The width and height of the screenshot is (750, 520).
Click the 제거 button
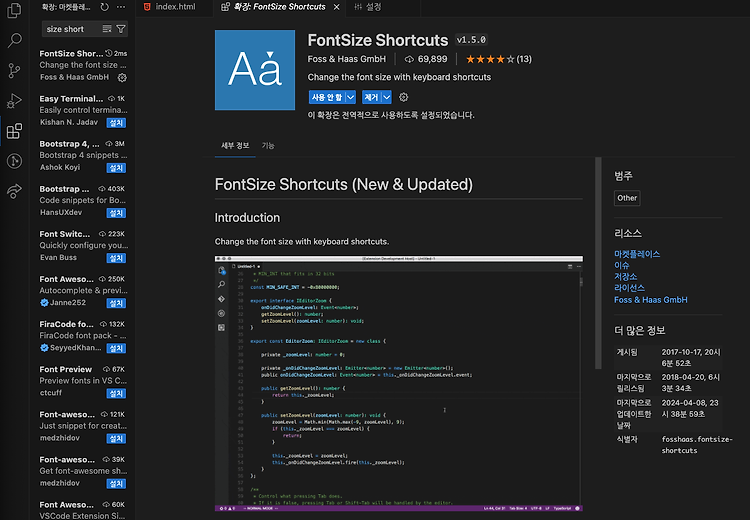[371, 97]
